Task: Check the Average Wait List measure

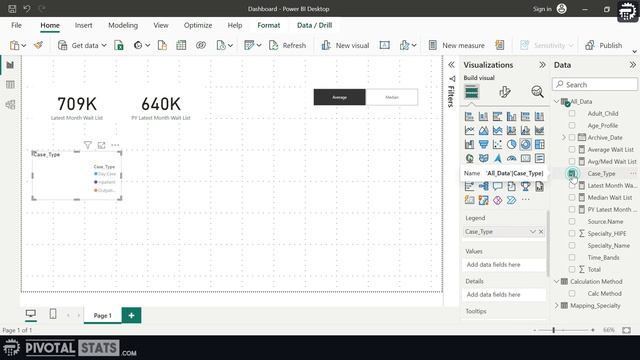Action: coord(572,149)
